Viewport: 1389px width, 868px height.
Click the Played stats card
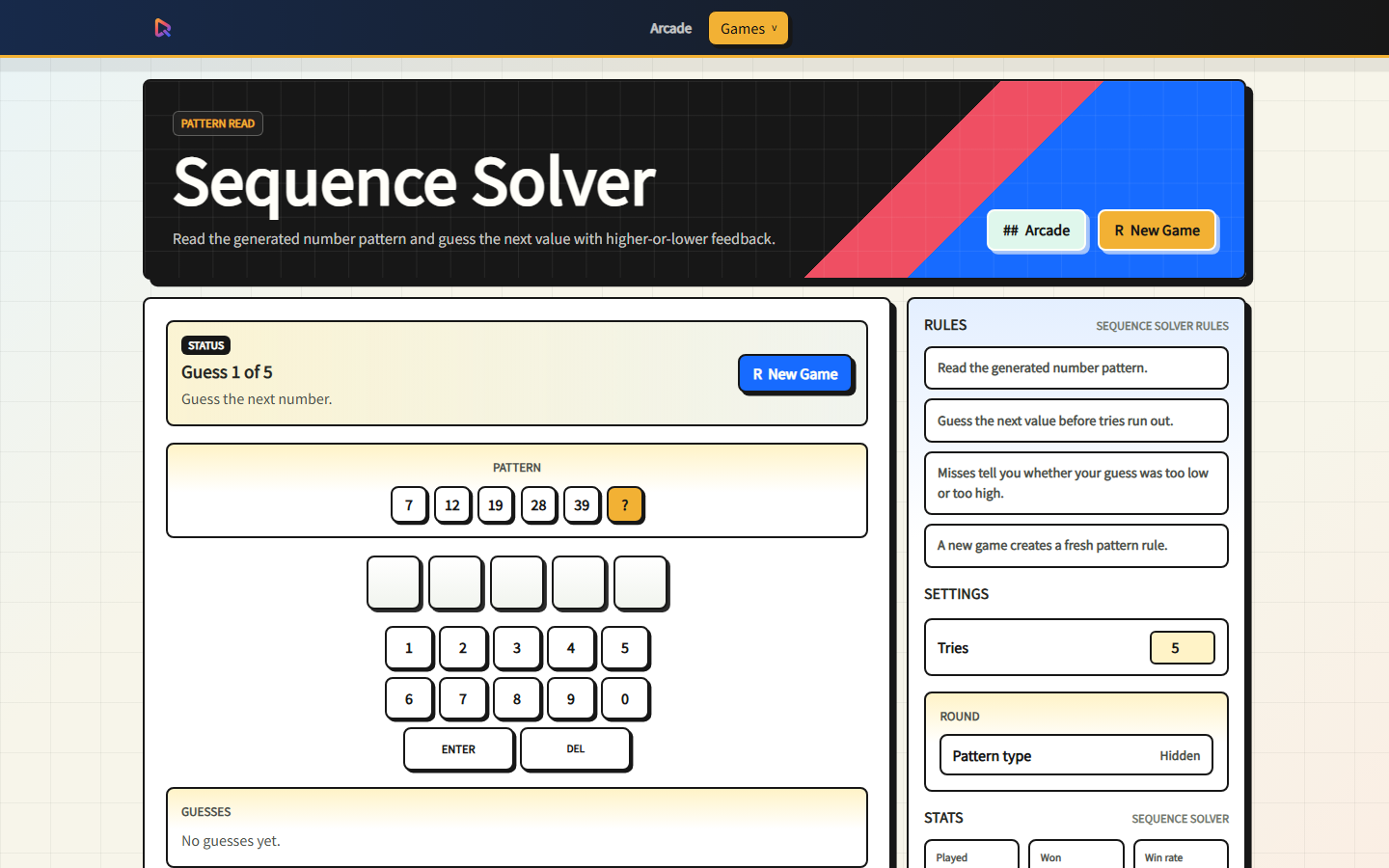pyautogui.click(x=971, y=854)
